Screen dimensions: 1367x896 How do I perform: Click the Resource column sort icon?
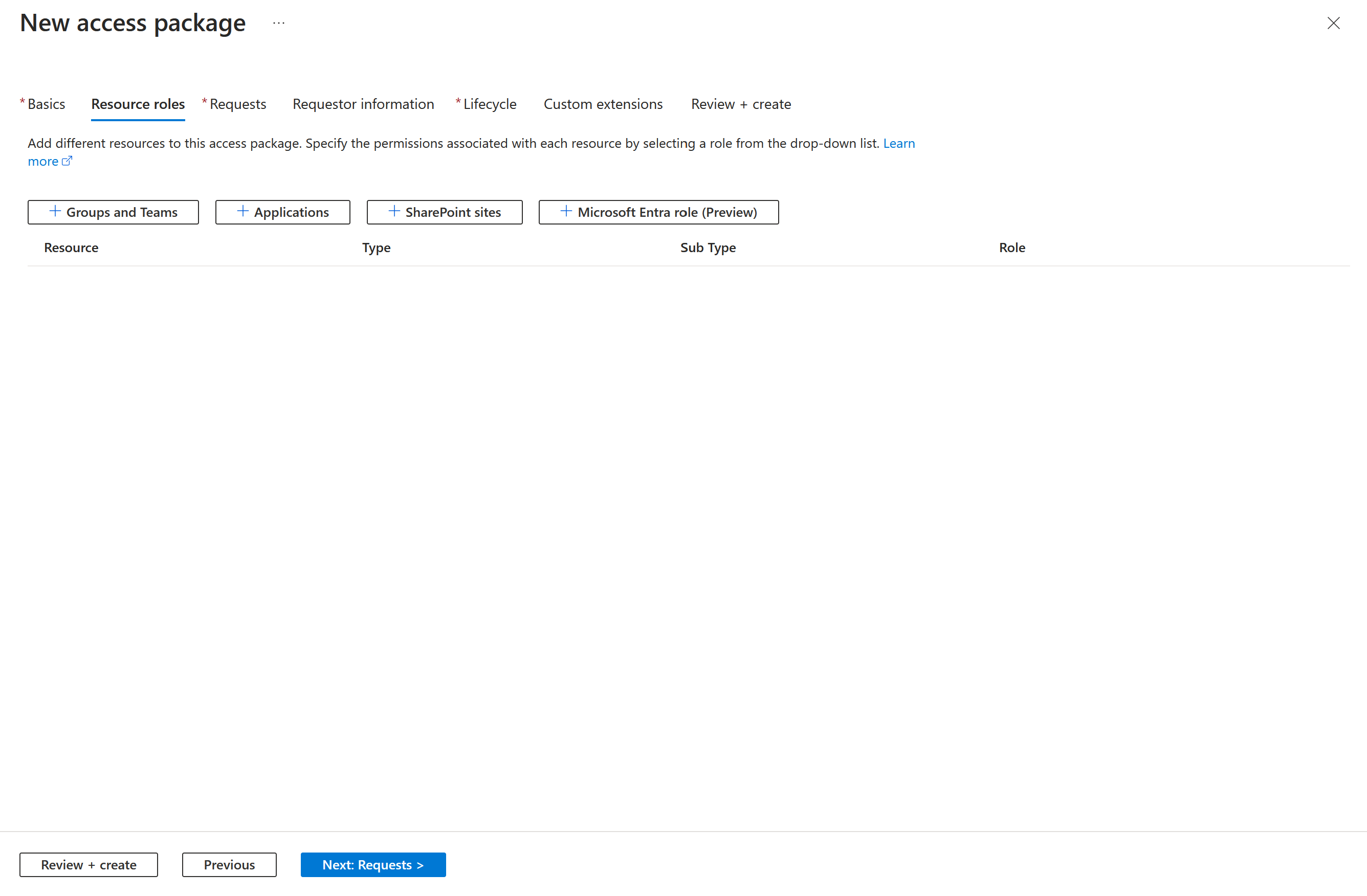pyautogui.click(x=71, y=247)
